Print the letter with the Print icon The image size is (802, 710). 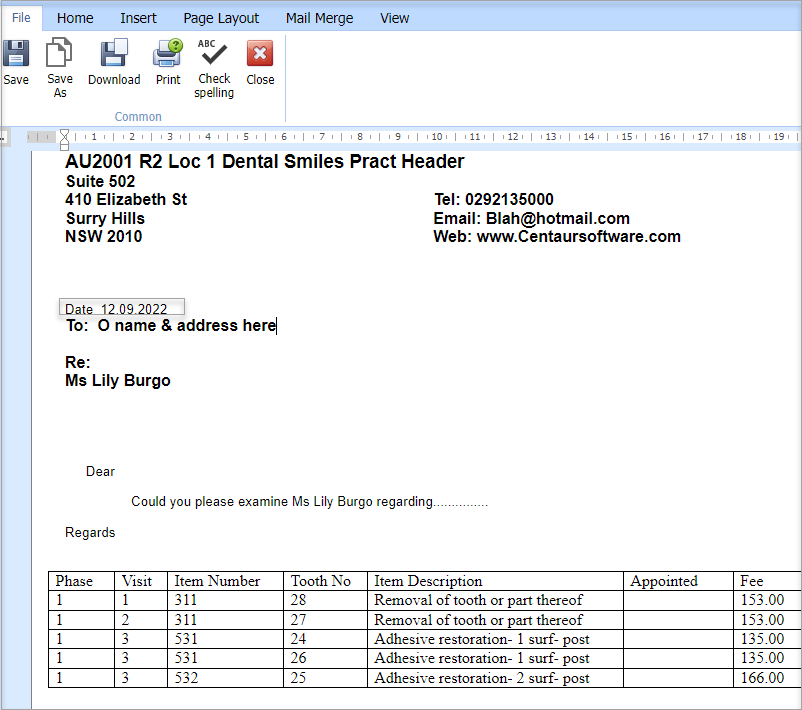click(x=168, y=53)
